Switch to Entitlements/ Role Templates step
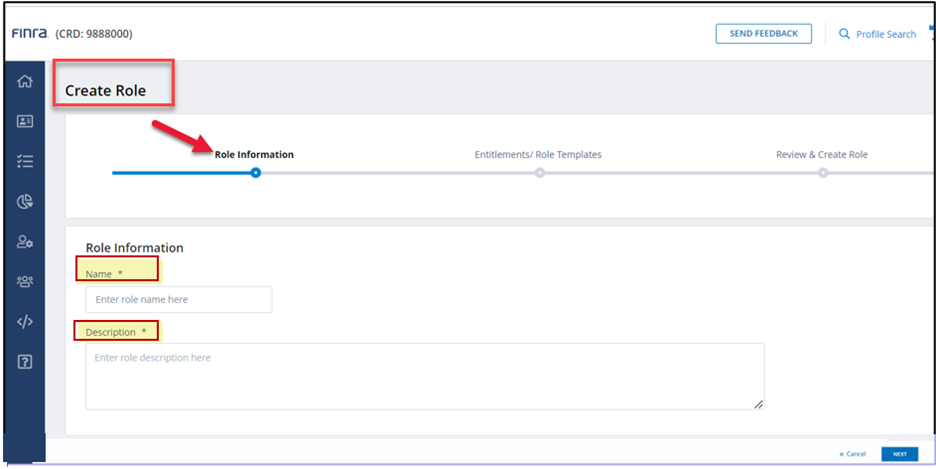 point(538,155)
